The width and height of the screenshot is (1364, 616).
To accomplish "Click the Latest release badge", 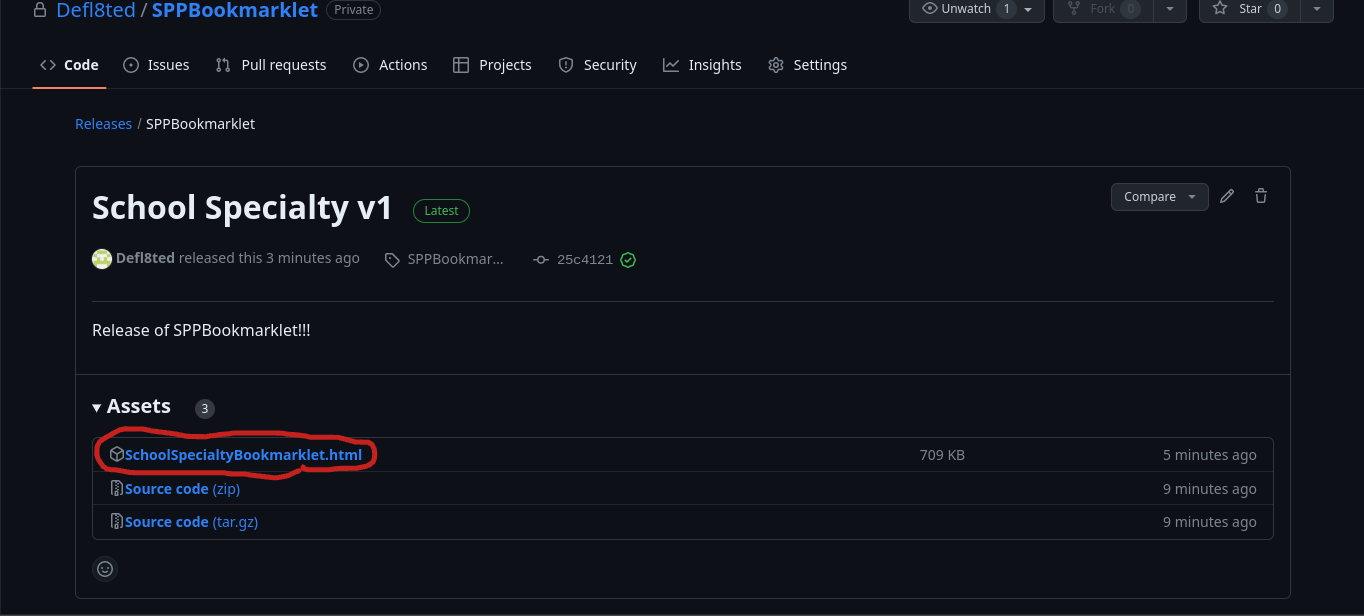I will pyautogui.click(x=441, y=211).
